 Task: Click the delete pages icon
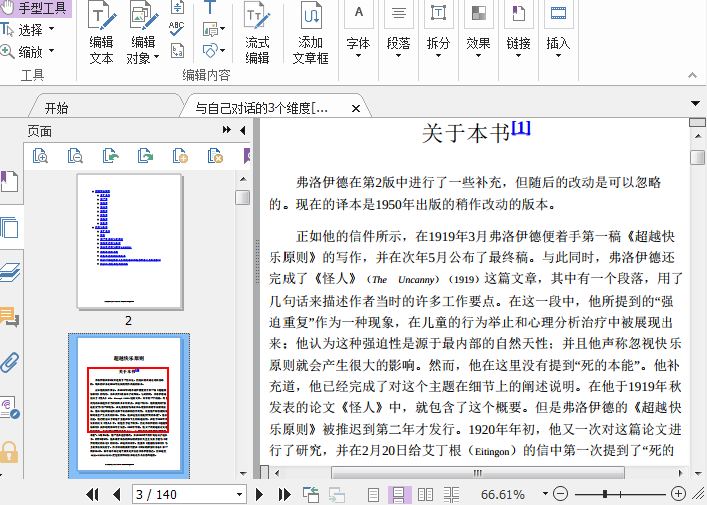pyautogui.click(x=215, y=156)
